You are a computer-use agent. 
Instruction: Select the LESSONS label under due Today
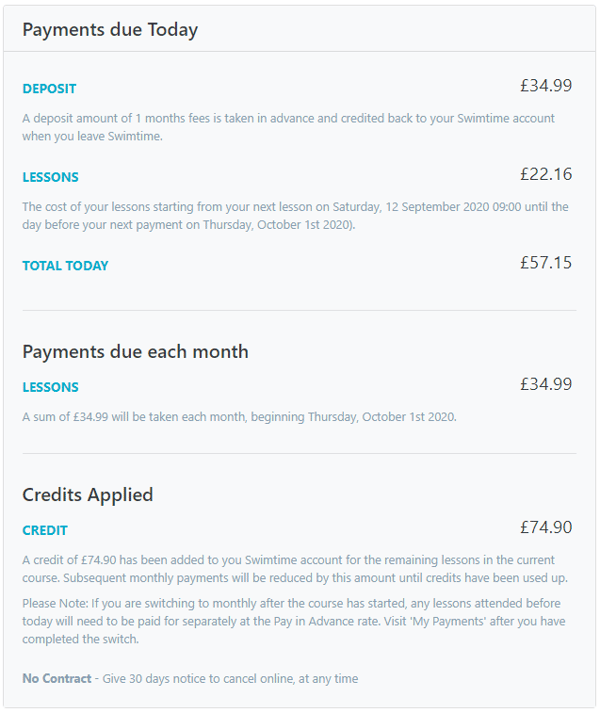[x=50, y=177]
